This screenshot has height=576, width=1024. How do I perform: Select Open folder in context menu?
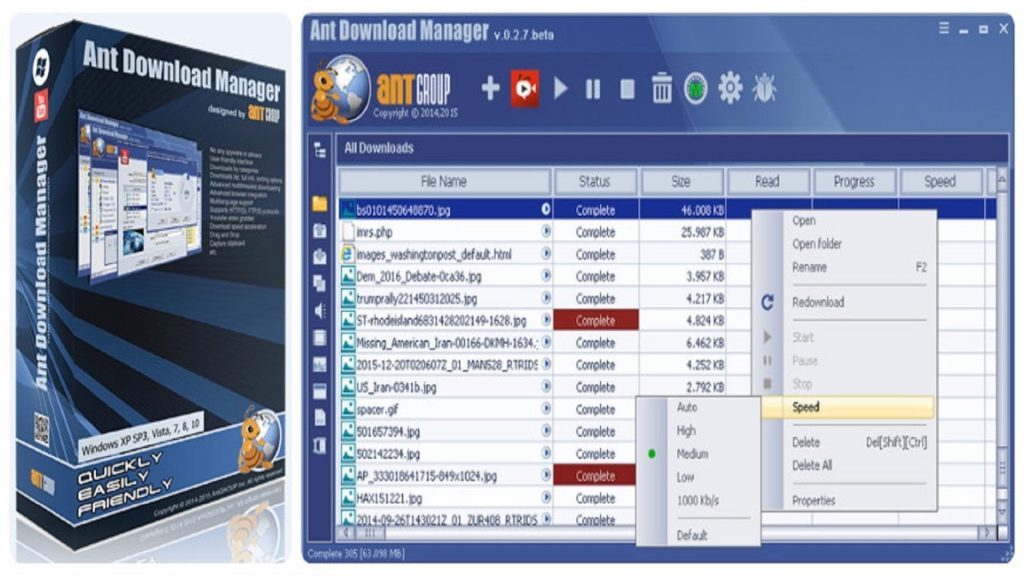click(x=817, y=244)
